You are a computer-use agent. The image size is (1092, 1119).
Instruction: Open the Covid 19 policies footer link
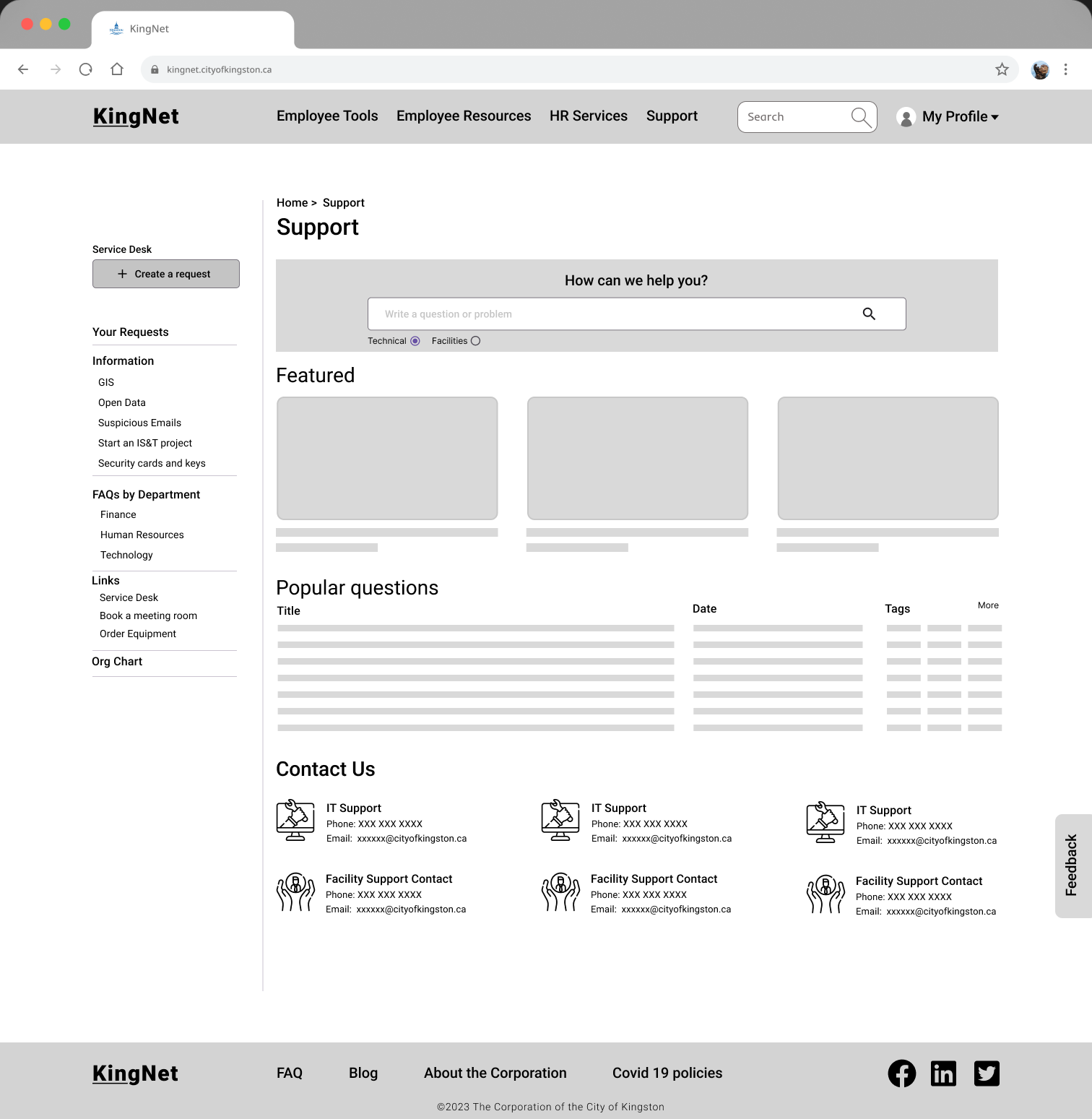point(667,1073)
